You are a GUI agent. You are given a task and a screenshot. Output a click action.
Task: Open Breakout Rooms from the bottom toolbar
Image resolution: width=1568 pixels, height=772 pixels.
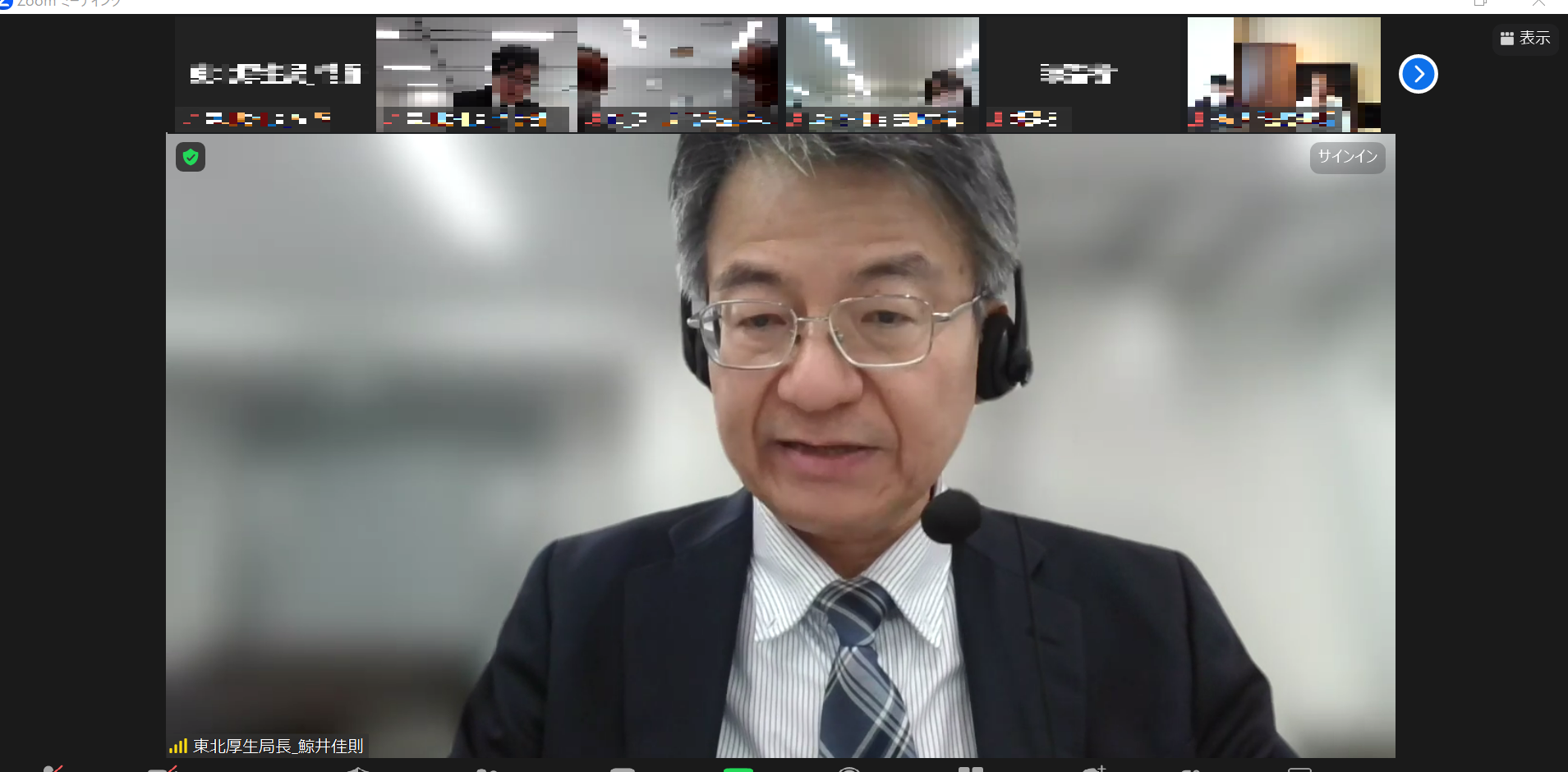pyautogui.click(x=970, y=769)
